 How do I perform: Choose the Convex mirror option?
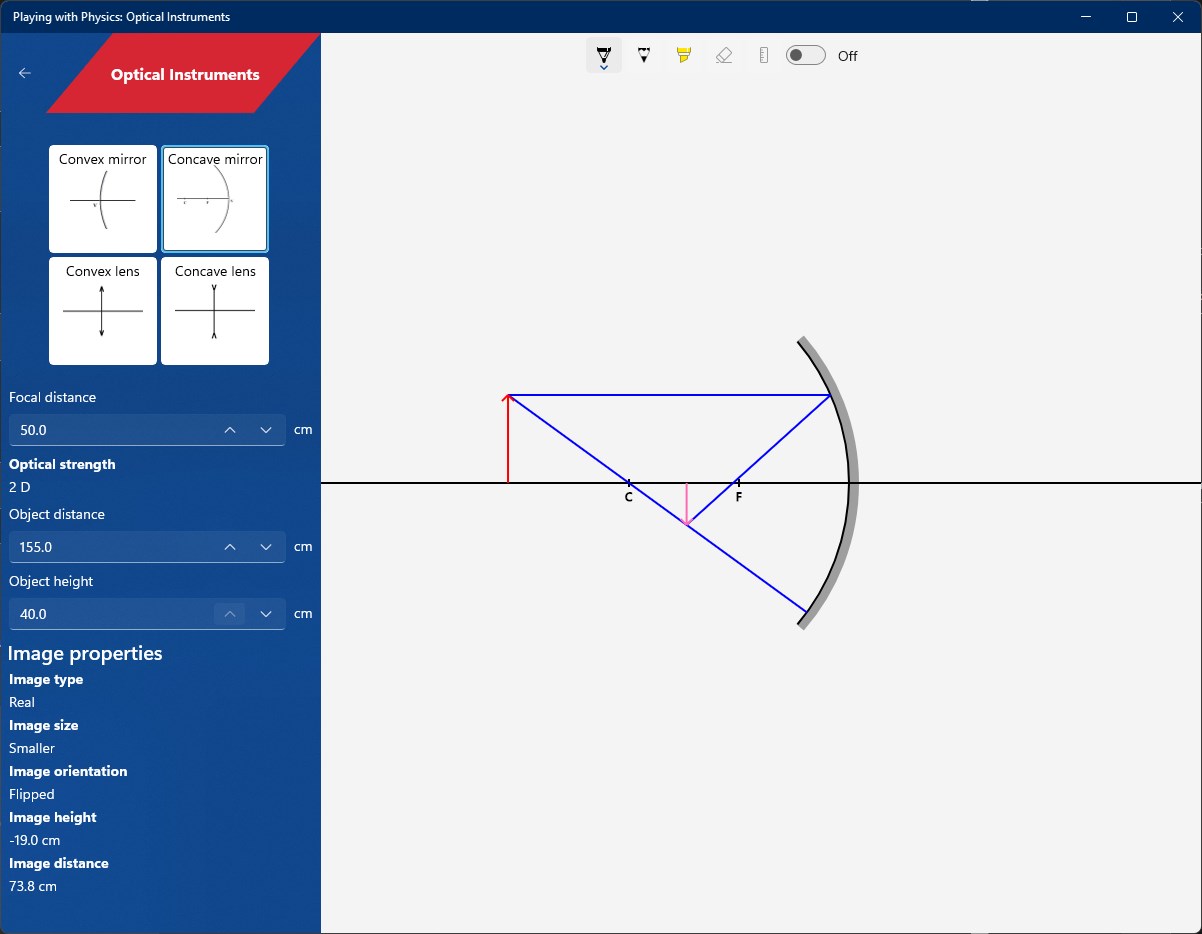click(103, 199)
